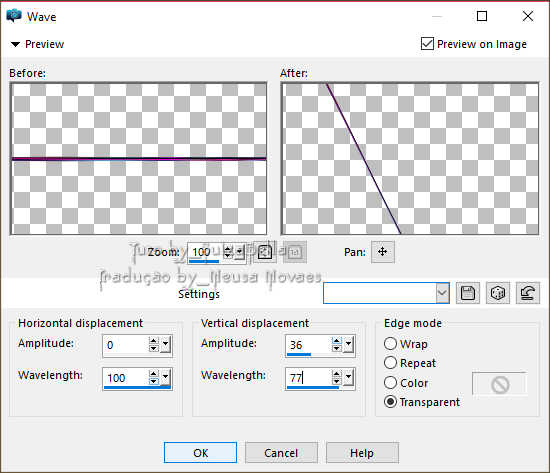Open the Settings presets dropdown
The width and height of the screenshot is (550, 473).
coord(442,293)
